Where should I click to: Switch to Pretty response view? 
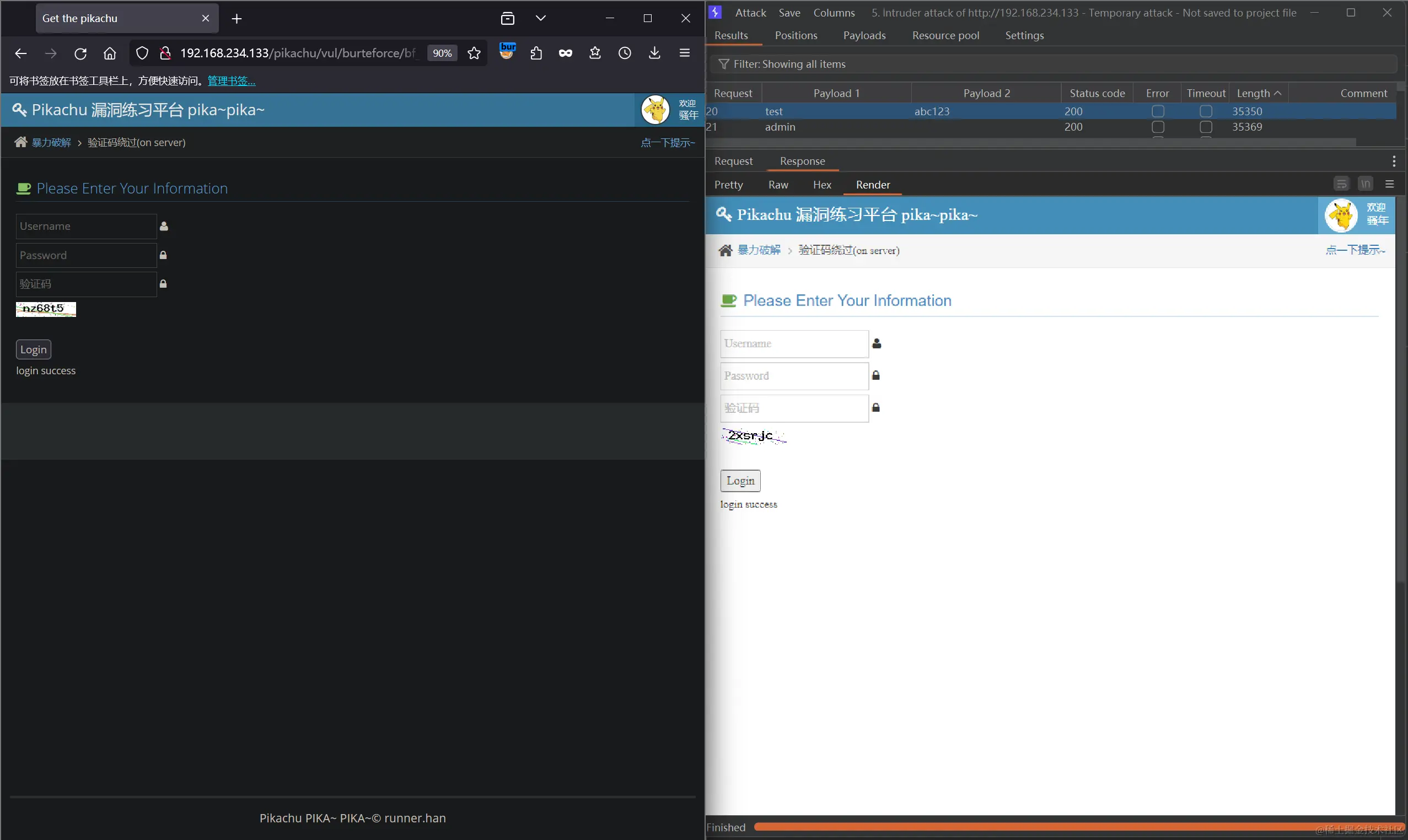pos(728,185)
